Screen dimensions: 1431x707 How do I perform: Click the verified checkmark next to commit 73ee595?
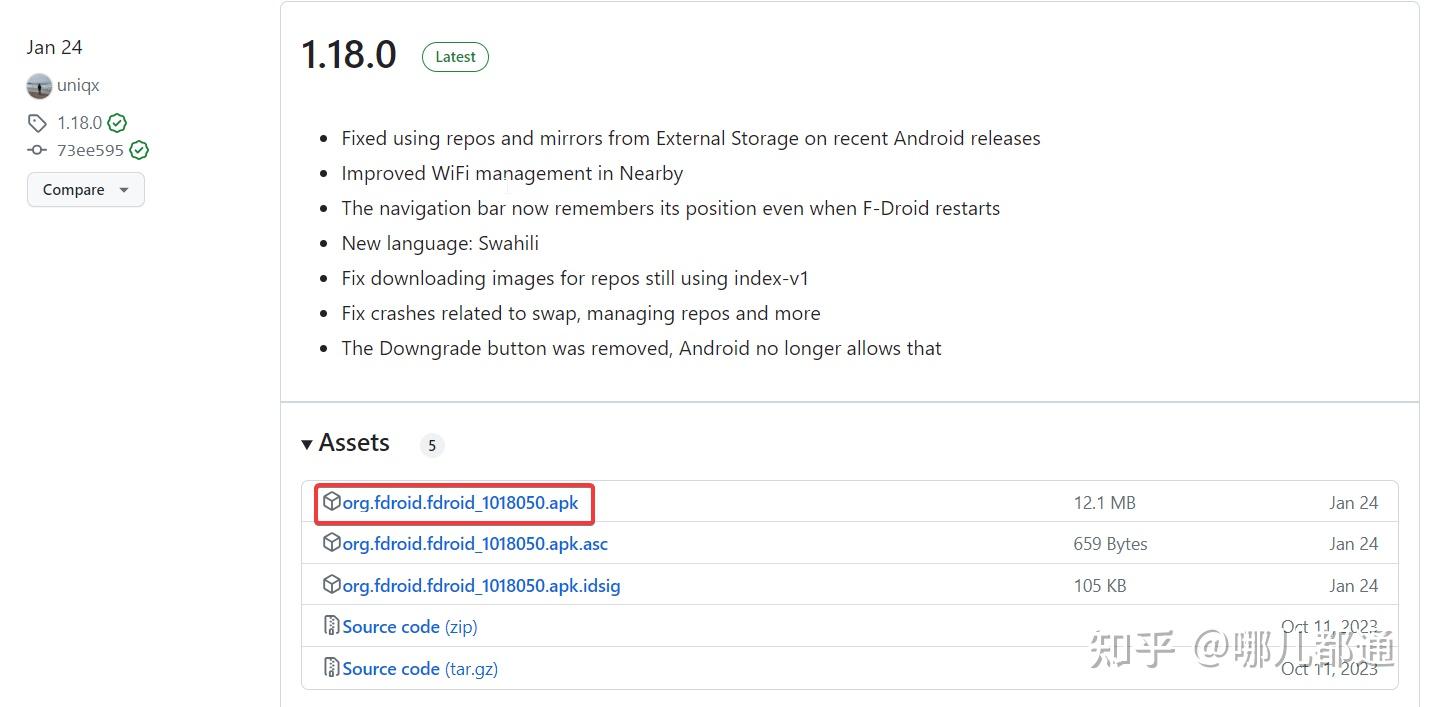139,150
